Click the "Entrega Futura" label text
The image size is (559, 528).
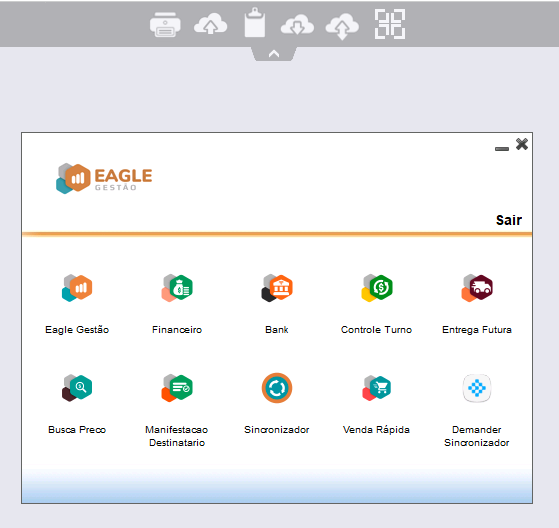[x=477, y=330]
